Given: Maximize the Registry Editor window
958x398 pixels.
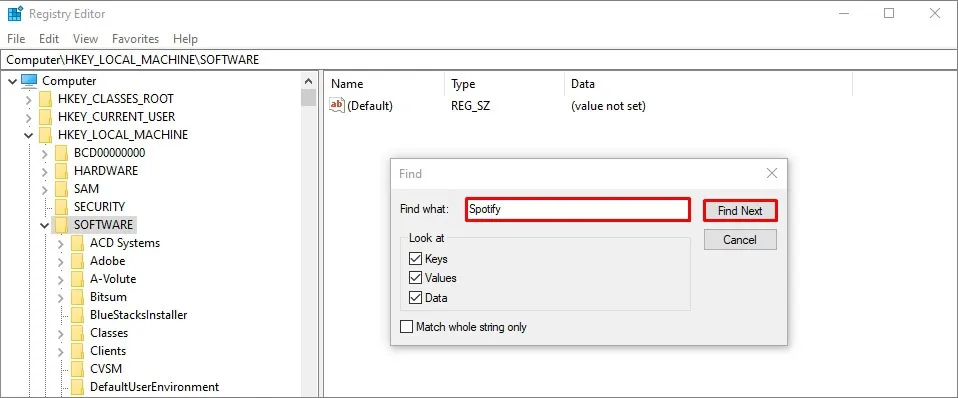Looking at the screenshot, I should point(889,13).
